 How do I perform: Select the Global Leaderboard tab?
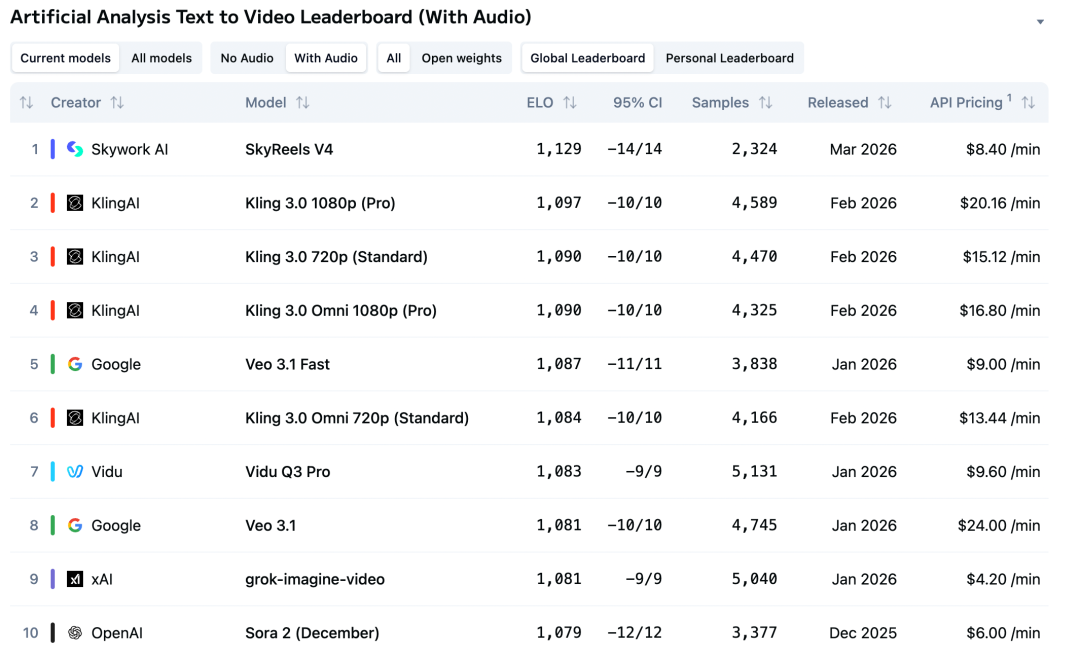click(x=587, y=58)
